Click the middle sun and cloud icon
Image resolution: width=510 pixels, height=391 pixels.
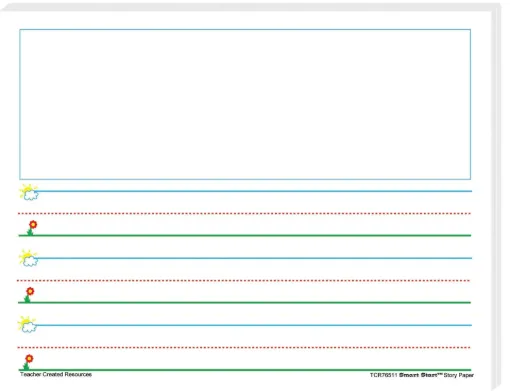tap(29, 258)
